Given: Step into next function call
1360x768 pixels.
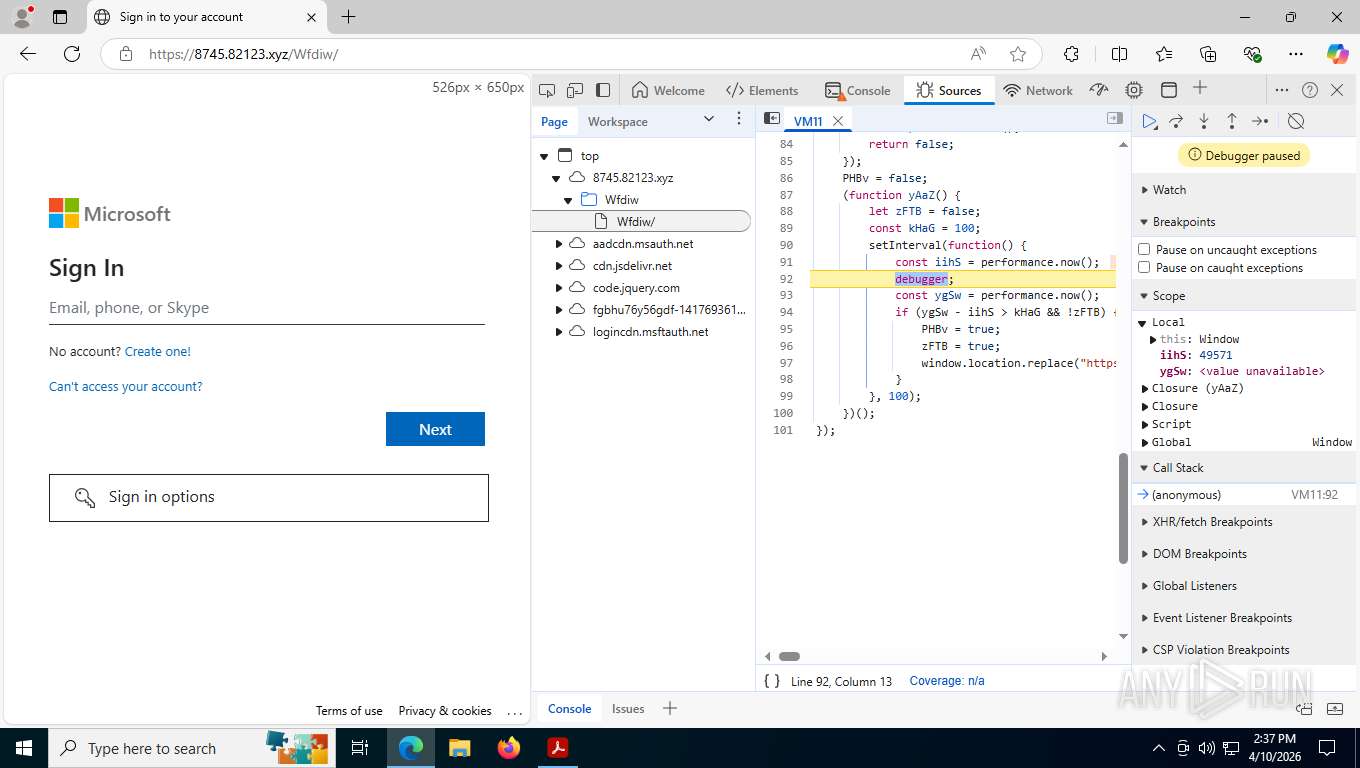Looking at the screenshot, I should [1204, 121].
